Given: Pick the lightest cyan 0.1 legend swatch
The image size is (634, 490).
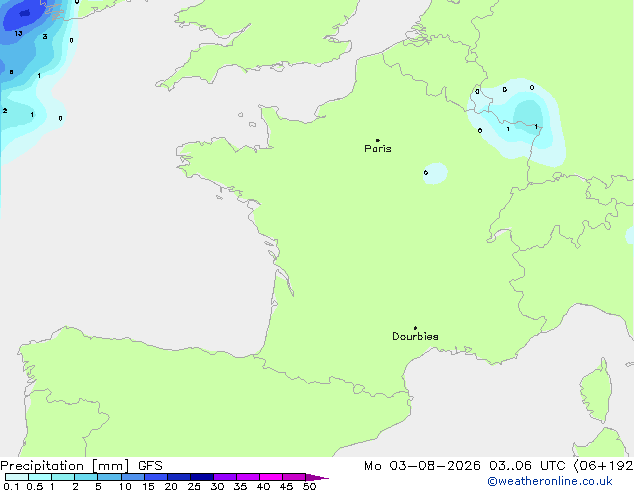Looking at the screenshot, I should click(17, 477).
